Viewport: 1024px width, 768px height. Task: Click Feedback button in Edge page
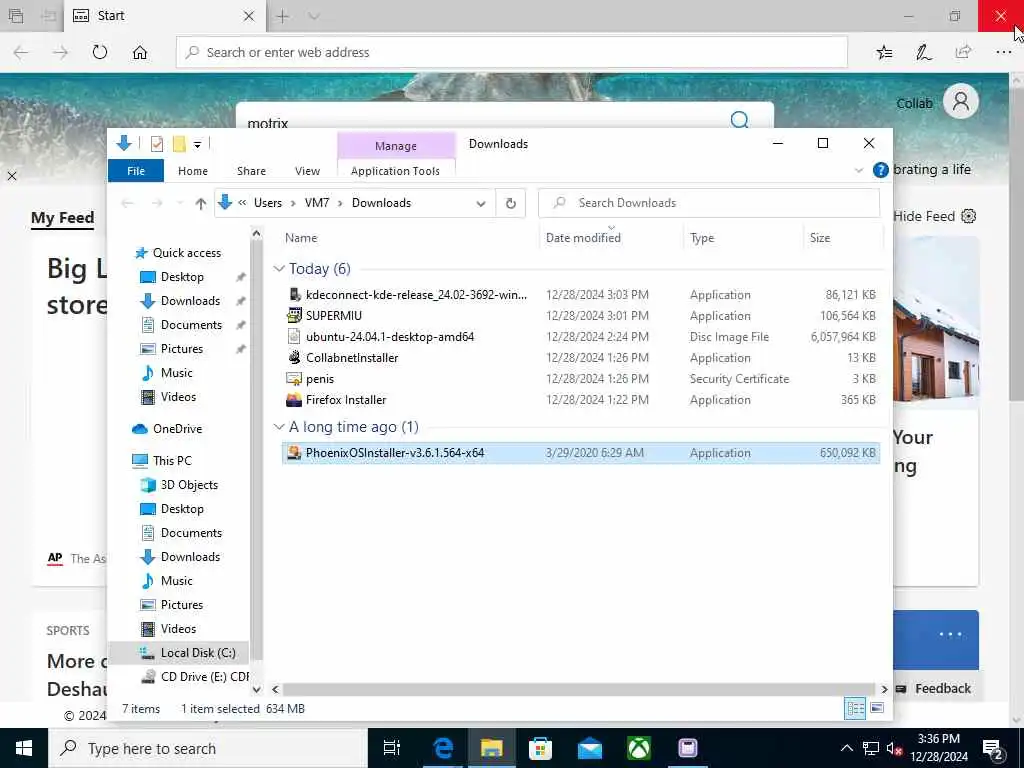pyautogui.click(x=934, y=688)
